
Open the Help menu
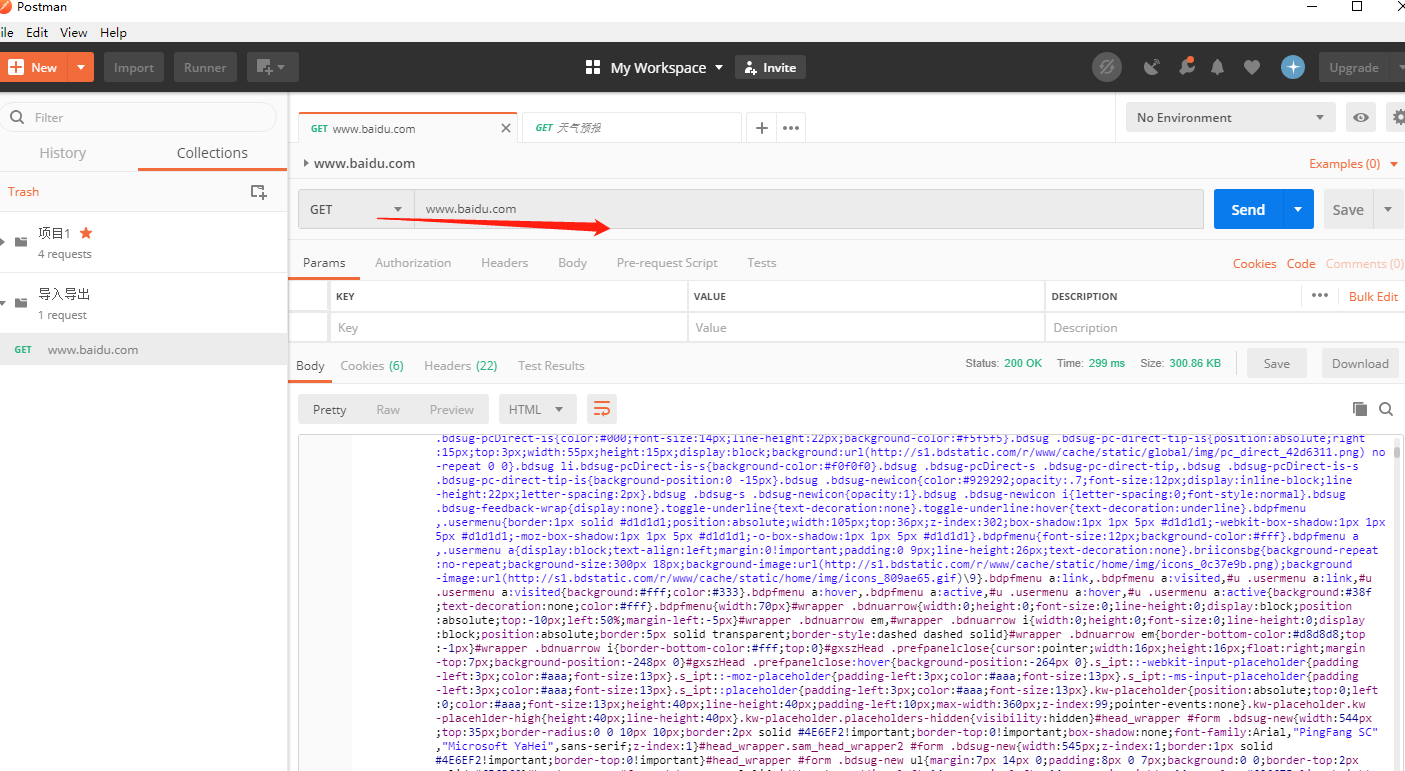[x=113, y=32]
